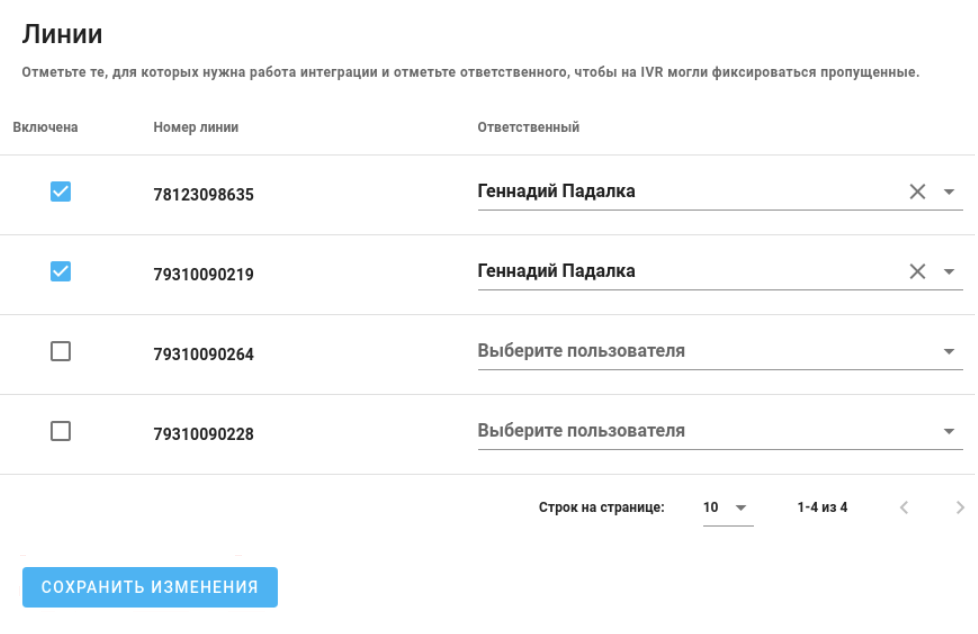
Task: Enable the checkbox for line 79310090228
Action: (x=63, y=430)
